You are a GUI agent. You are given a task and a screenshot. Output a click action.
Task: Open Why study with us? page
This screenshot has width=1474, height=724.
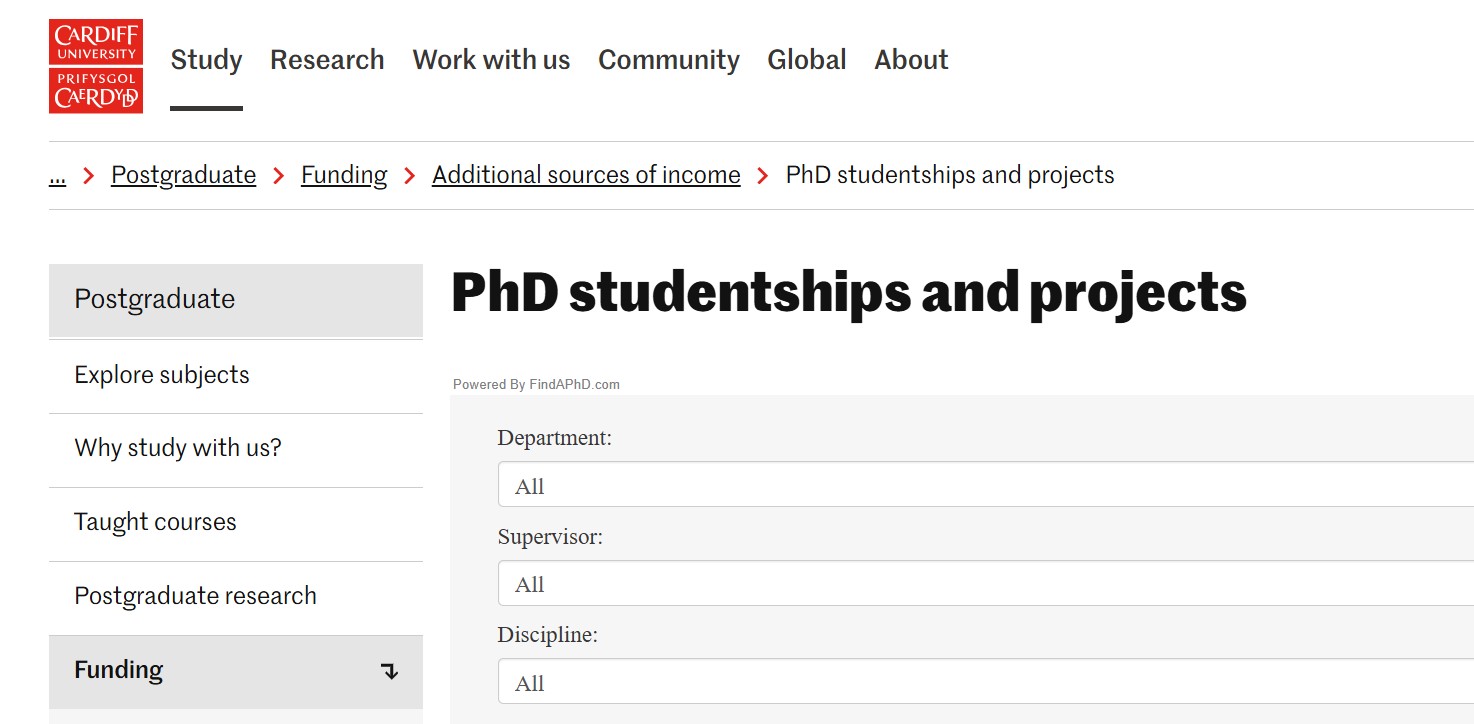(178, 448)
